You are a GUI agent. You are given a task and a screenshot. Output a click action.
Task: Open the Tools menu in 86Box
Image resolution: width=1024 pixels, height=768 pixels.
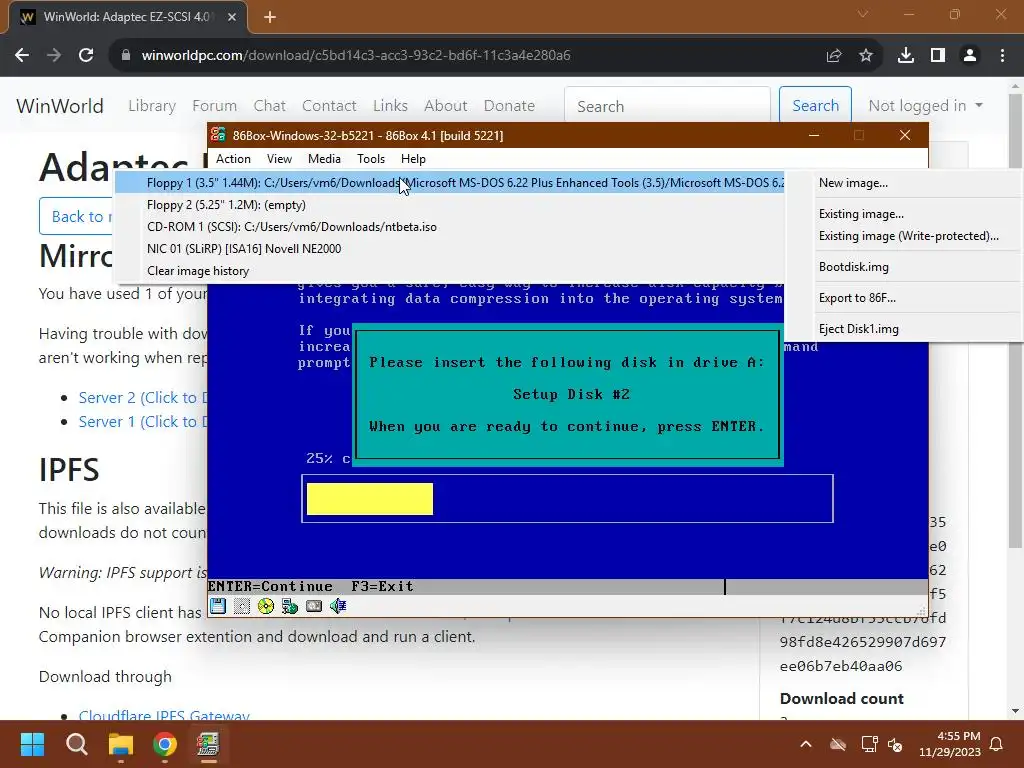coord(371,159)
